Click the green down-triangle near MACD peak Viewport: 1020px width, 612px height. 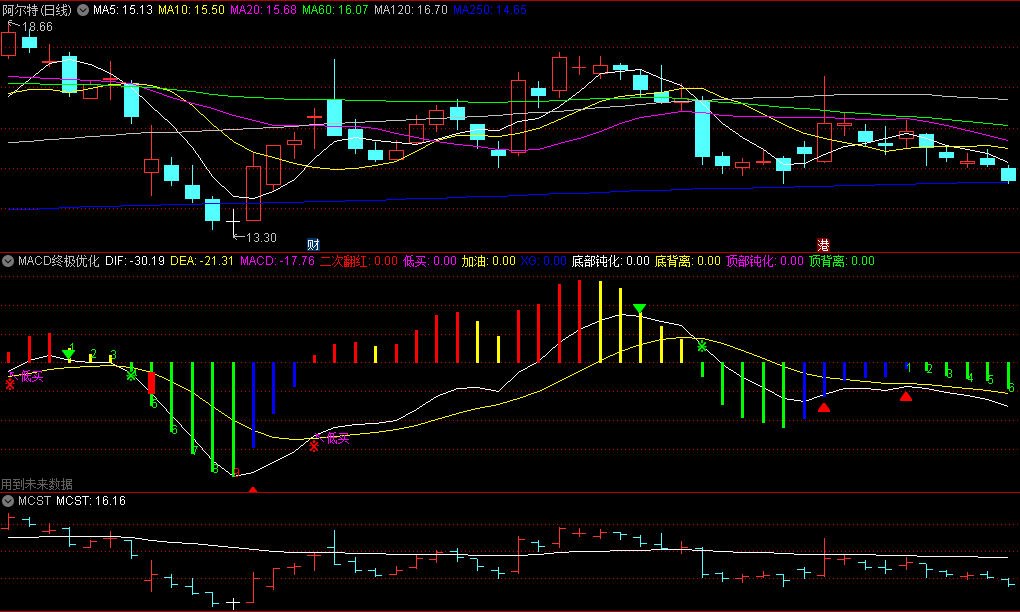(640, 308)
